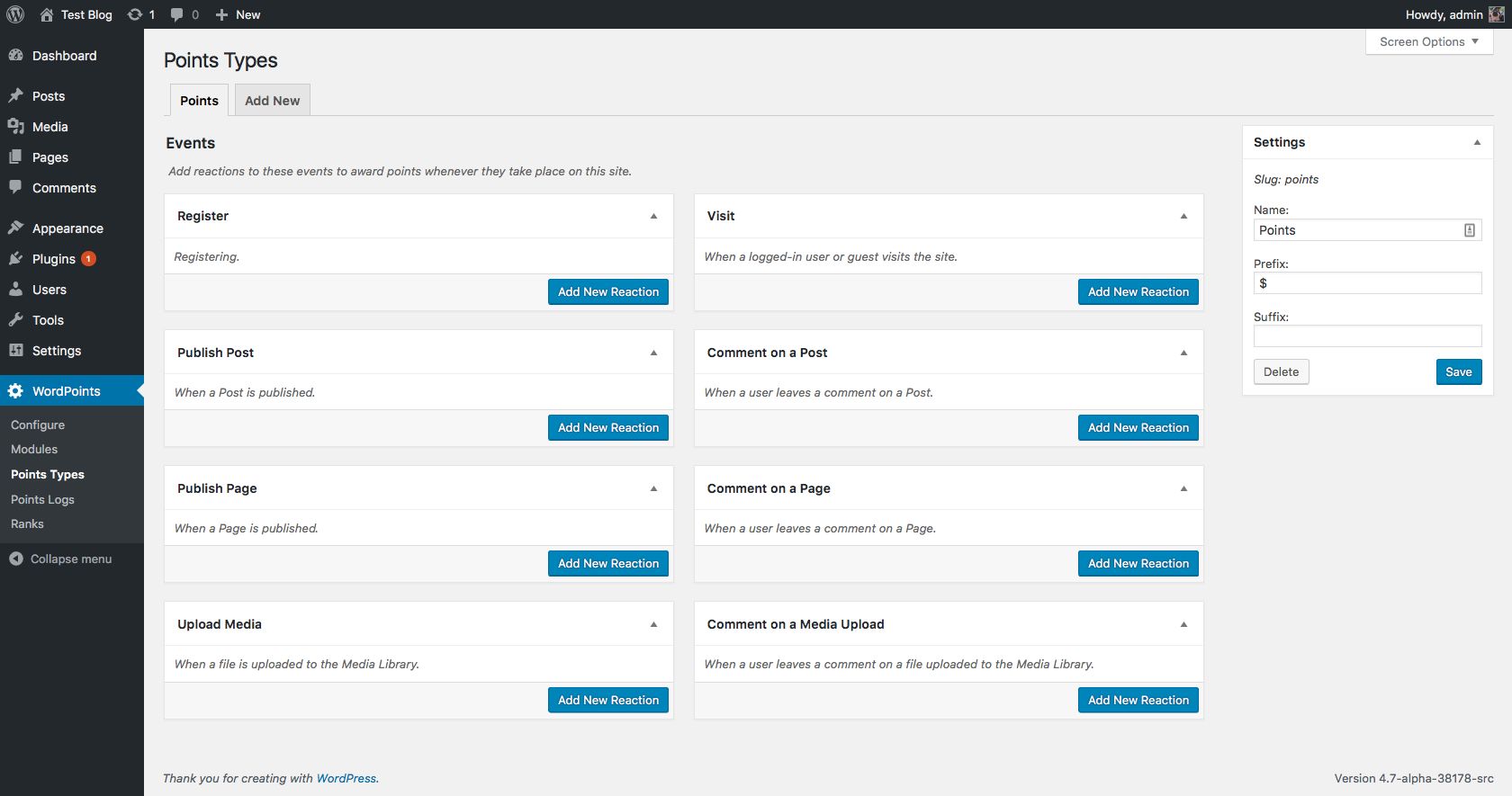
Task: Open the Appearance menu label
Action: coord(67,228)
